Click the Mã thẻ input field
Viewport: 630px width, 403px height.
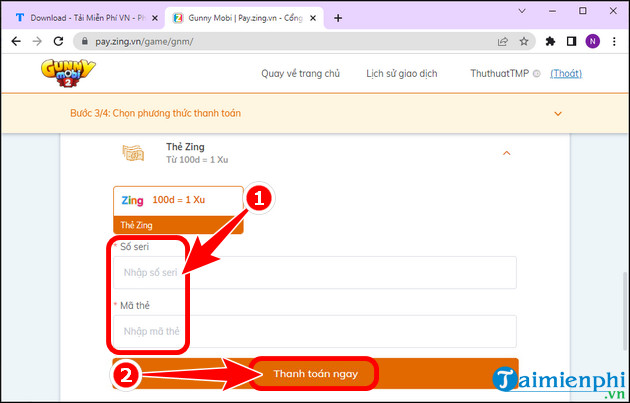315,331
